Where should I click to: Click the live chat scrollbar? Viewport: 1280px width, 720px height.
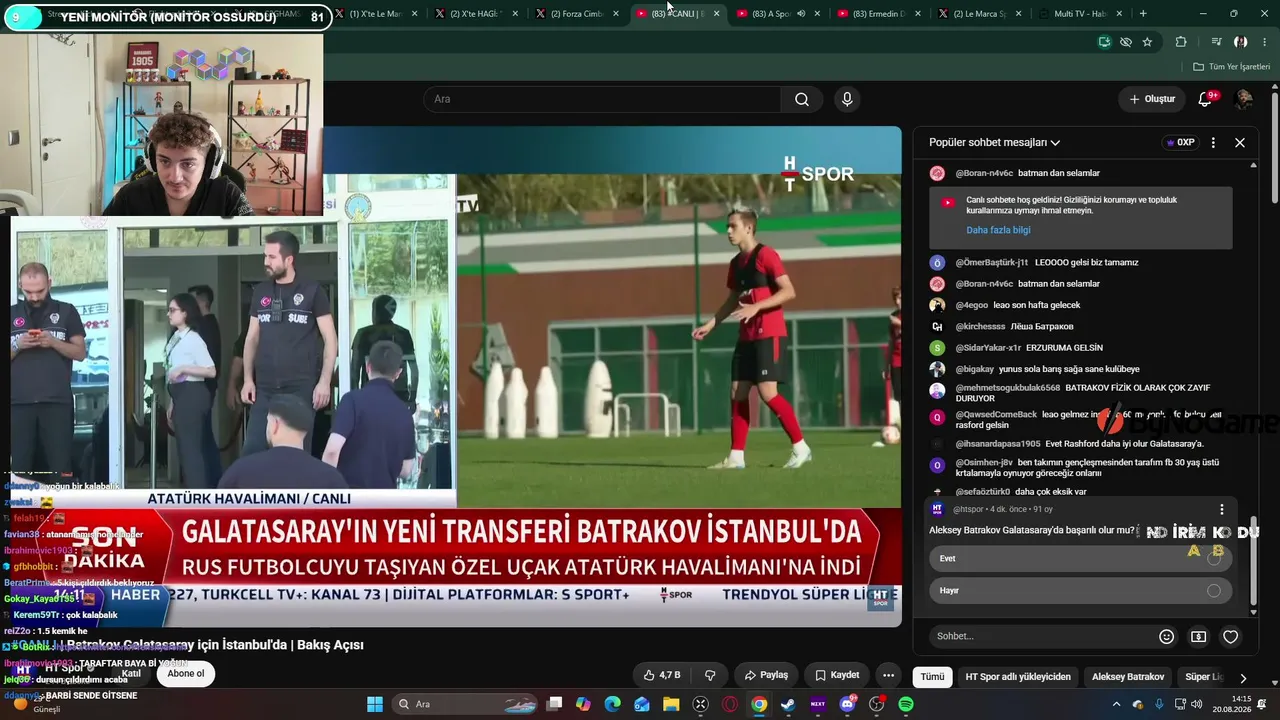pyautogui.click(x=1254, y=560)
